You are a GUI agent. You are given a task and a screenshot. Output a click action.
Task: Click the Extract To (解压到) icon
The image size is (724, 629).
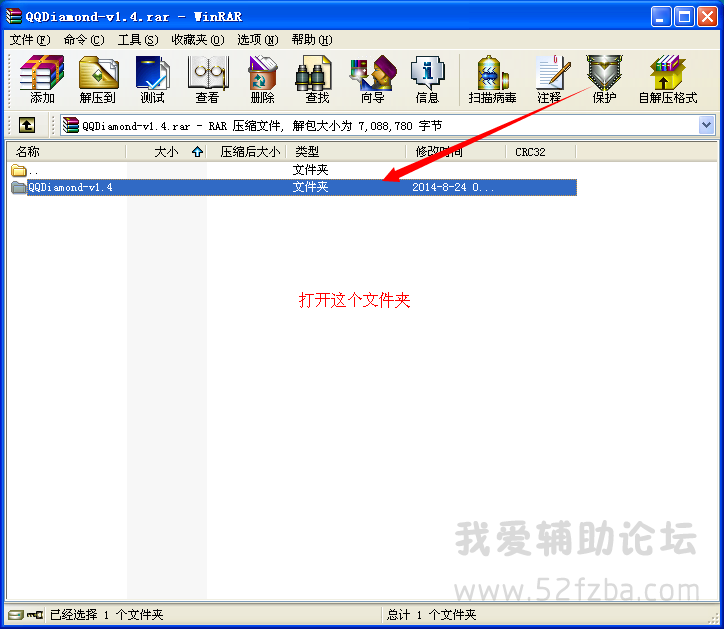[98, 79]
